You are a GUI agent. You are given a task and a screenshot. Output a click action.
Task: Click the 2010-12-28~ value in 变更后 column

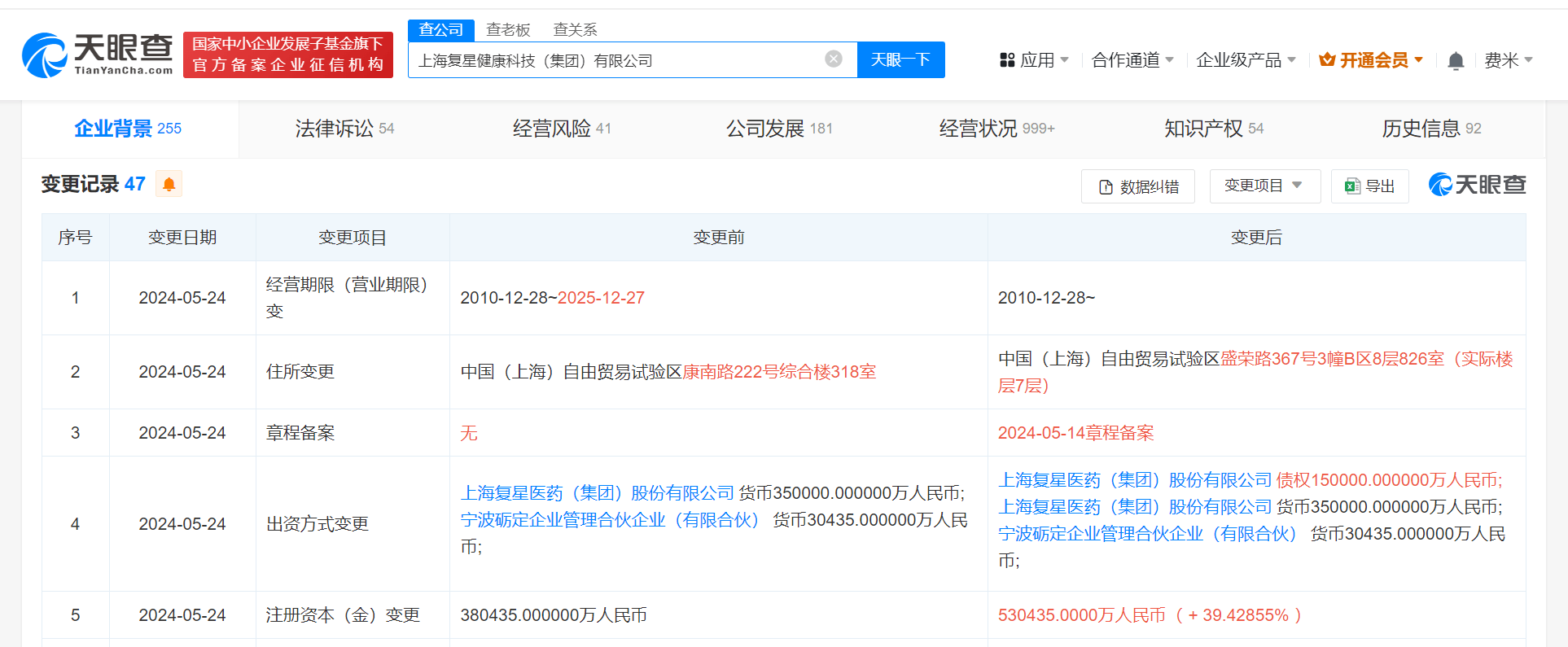click(1046, 298)
